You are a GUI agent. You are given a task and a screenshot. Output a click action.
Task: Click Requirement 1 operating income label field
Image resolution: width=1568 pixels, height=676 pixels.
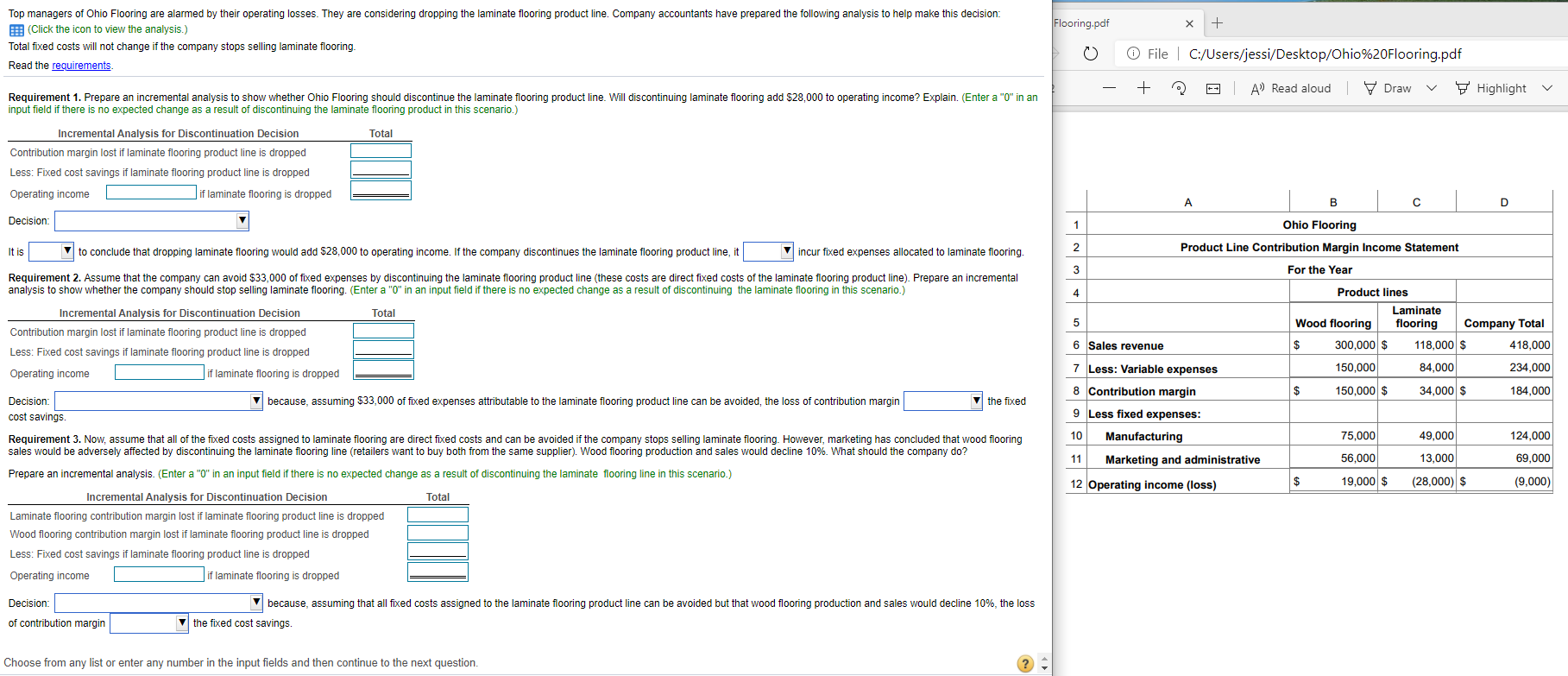[151, 193]
